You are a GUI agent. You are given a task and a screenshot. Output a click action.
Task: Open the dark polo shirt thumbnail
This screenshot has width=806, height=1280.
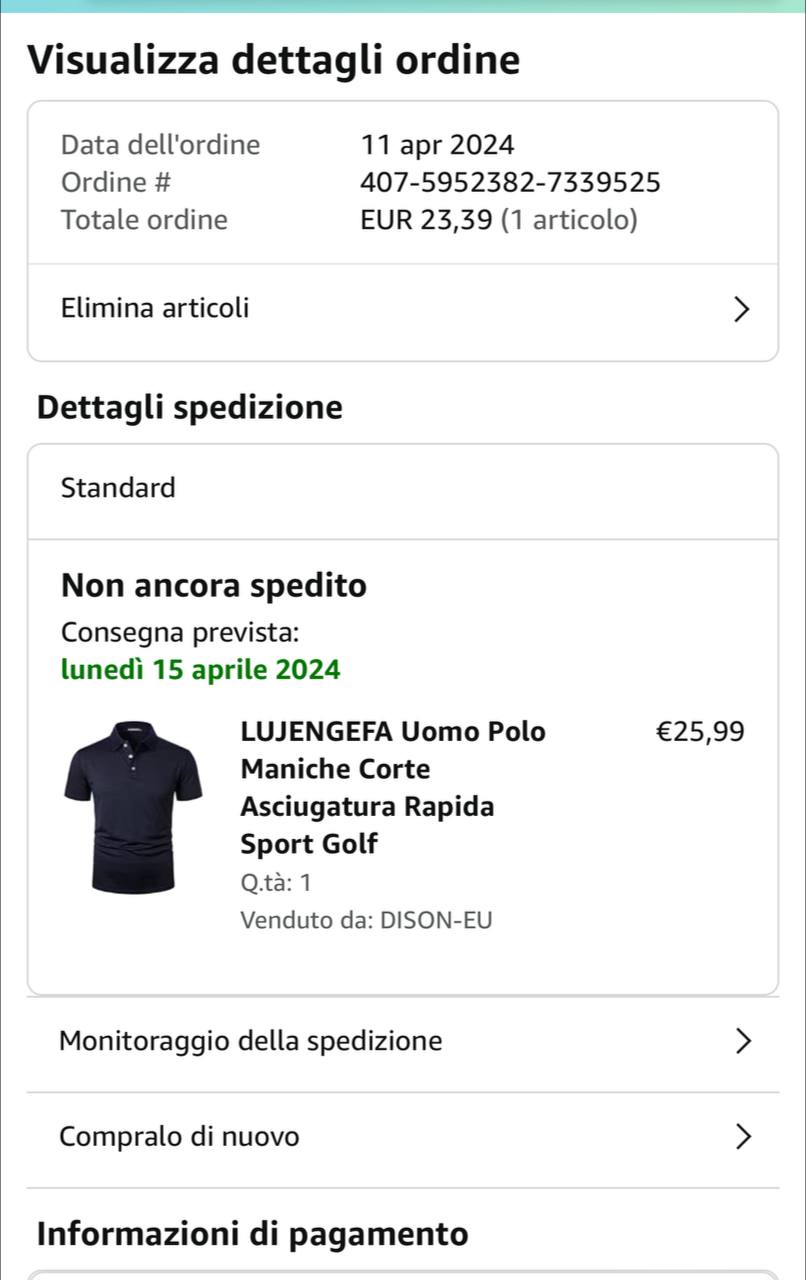[133, 807]
